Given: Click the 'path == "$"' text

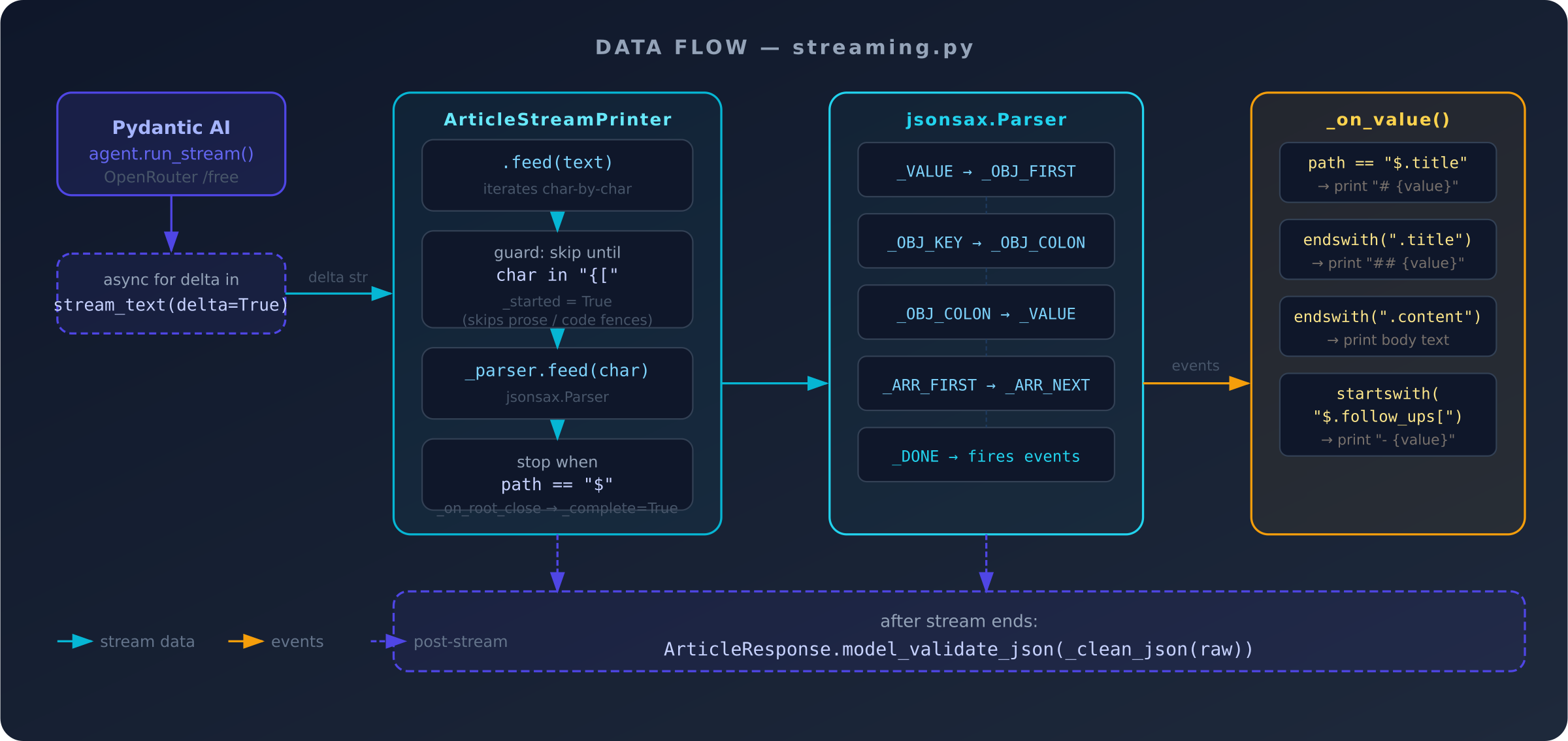Looking at the screenshot, I should [x=557, y=484].
